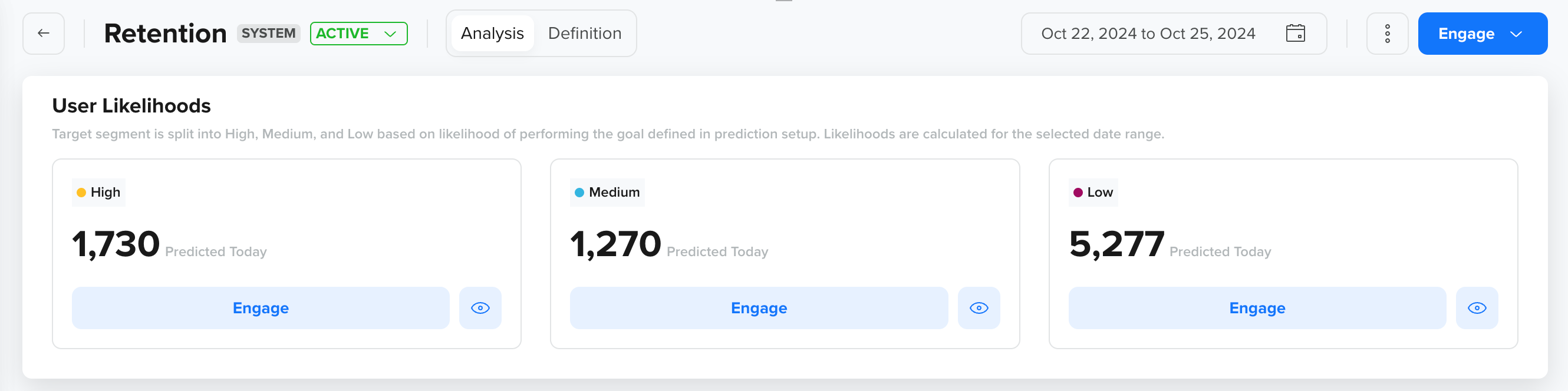Preview users in the Low segment eye icon
Viewport: 1568px width, 391px height.
[1477, 308]
